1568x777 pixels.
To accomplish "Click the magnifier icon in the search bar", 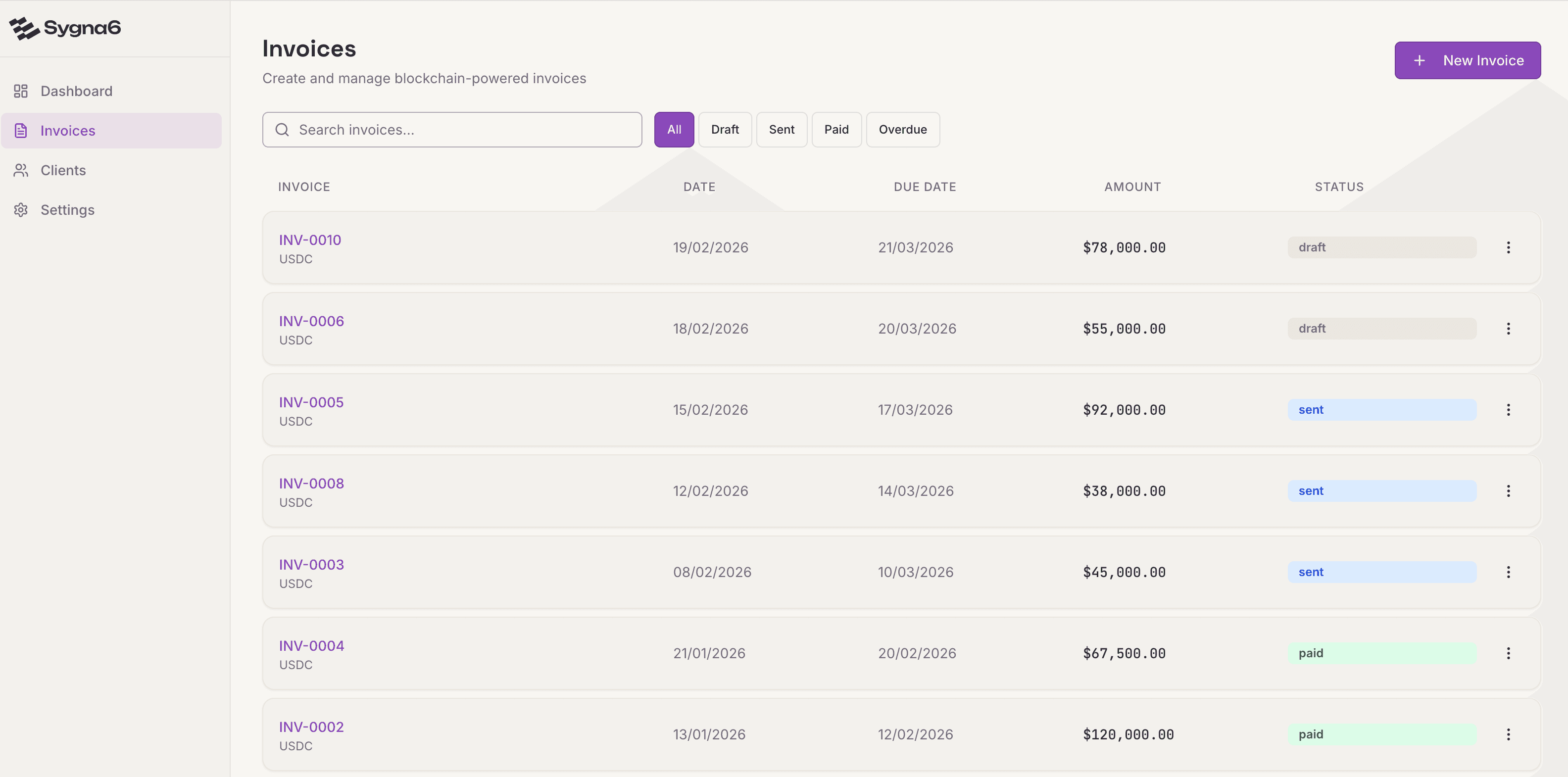I will [x=282, y=130].
